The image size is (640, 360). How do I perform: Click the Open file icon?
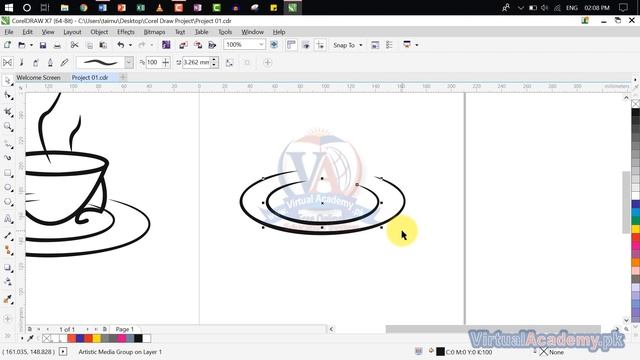coord(22,45)
